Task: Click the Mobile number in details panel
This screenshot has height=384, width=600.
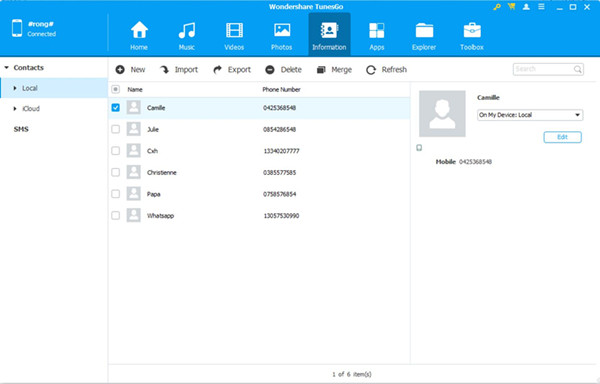Action: (475, 162)
